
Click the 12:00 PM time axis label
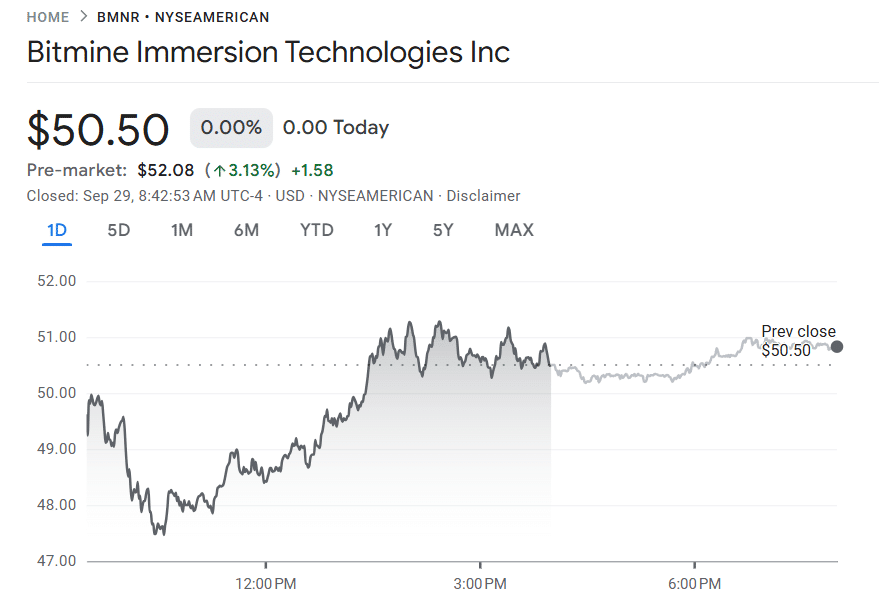pyautogui.click(x=266, y=582)
